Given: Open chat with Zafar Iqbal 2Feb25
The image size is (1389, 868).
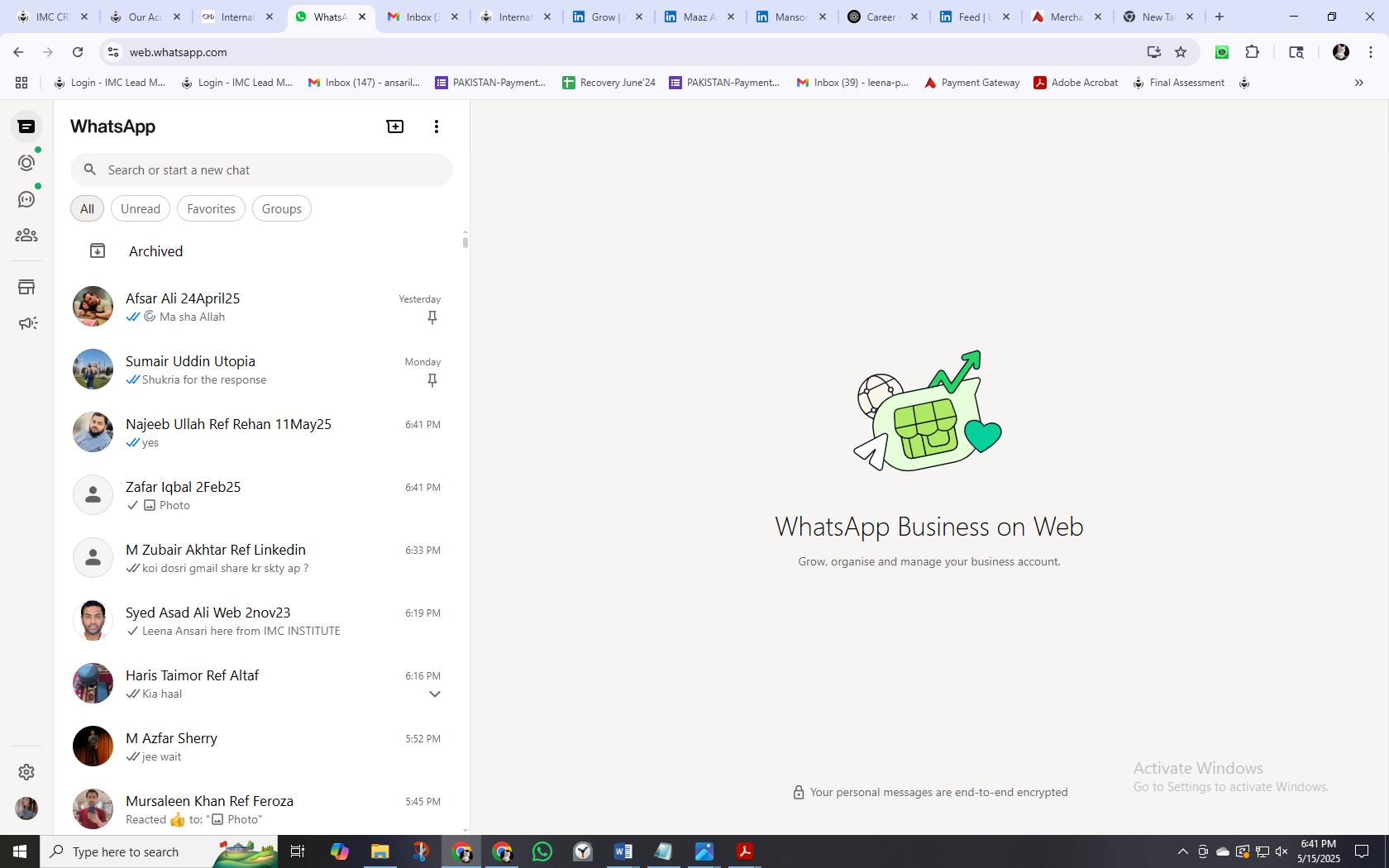Looking at the screenshot, I should click(259, 495).
